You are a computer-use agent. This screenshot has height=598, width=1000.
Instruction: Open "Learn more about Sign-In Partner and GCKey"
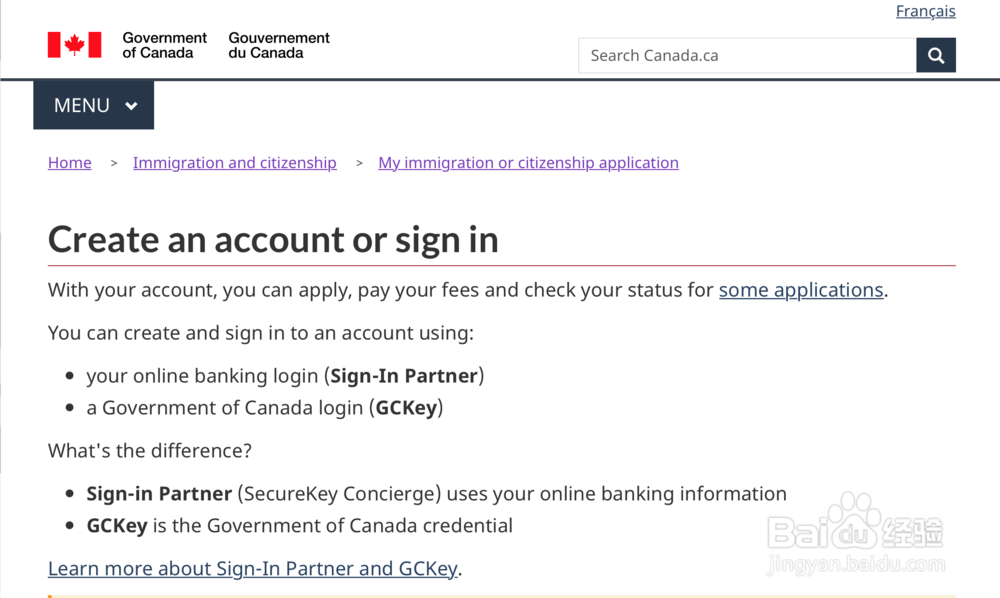pos(253,569)
